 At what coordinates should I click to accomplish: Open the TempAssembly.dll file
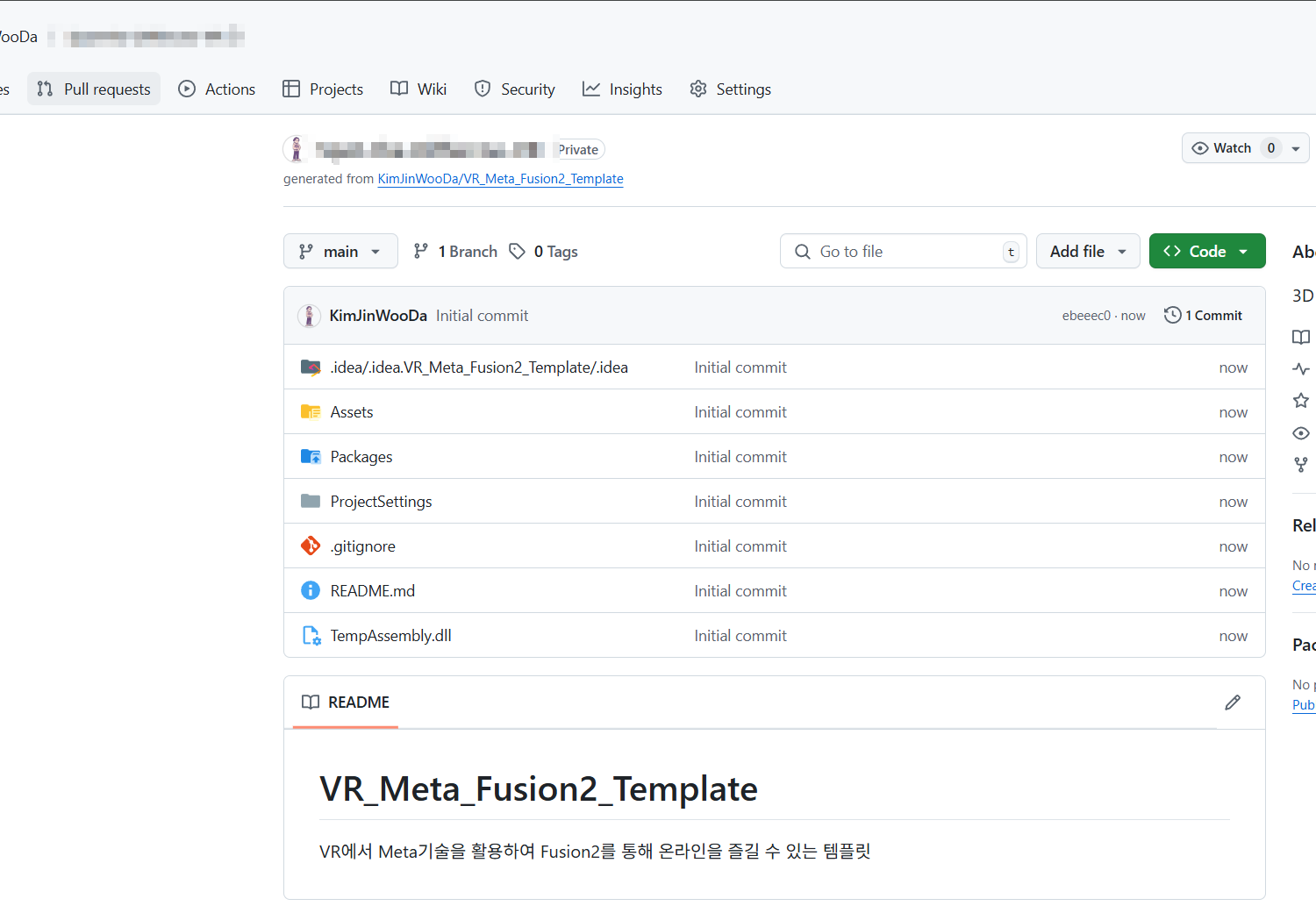pos(391,636)
